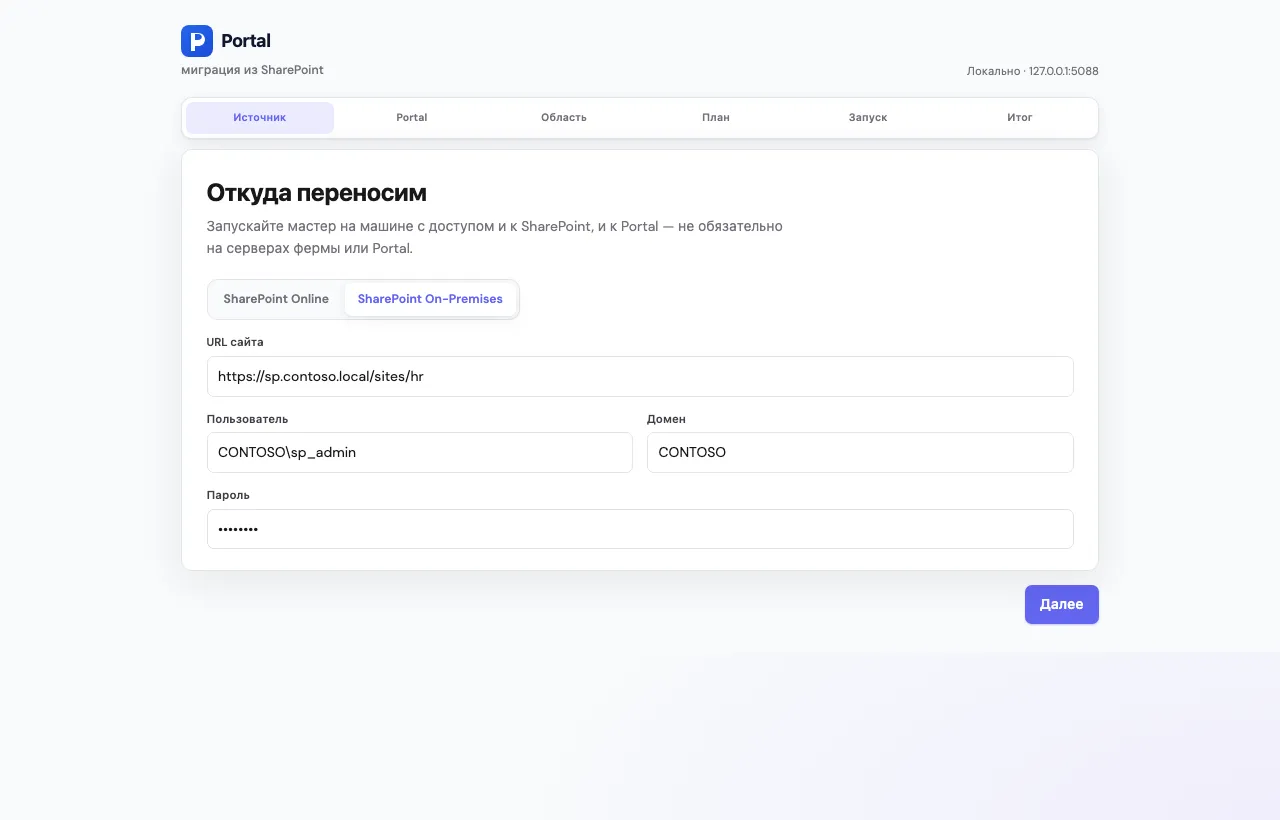Choose SharePoint Online source type
This screenshot has width=1280, height=820.
[276, 299]
